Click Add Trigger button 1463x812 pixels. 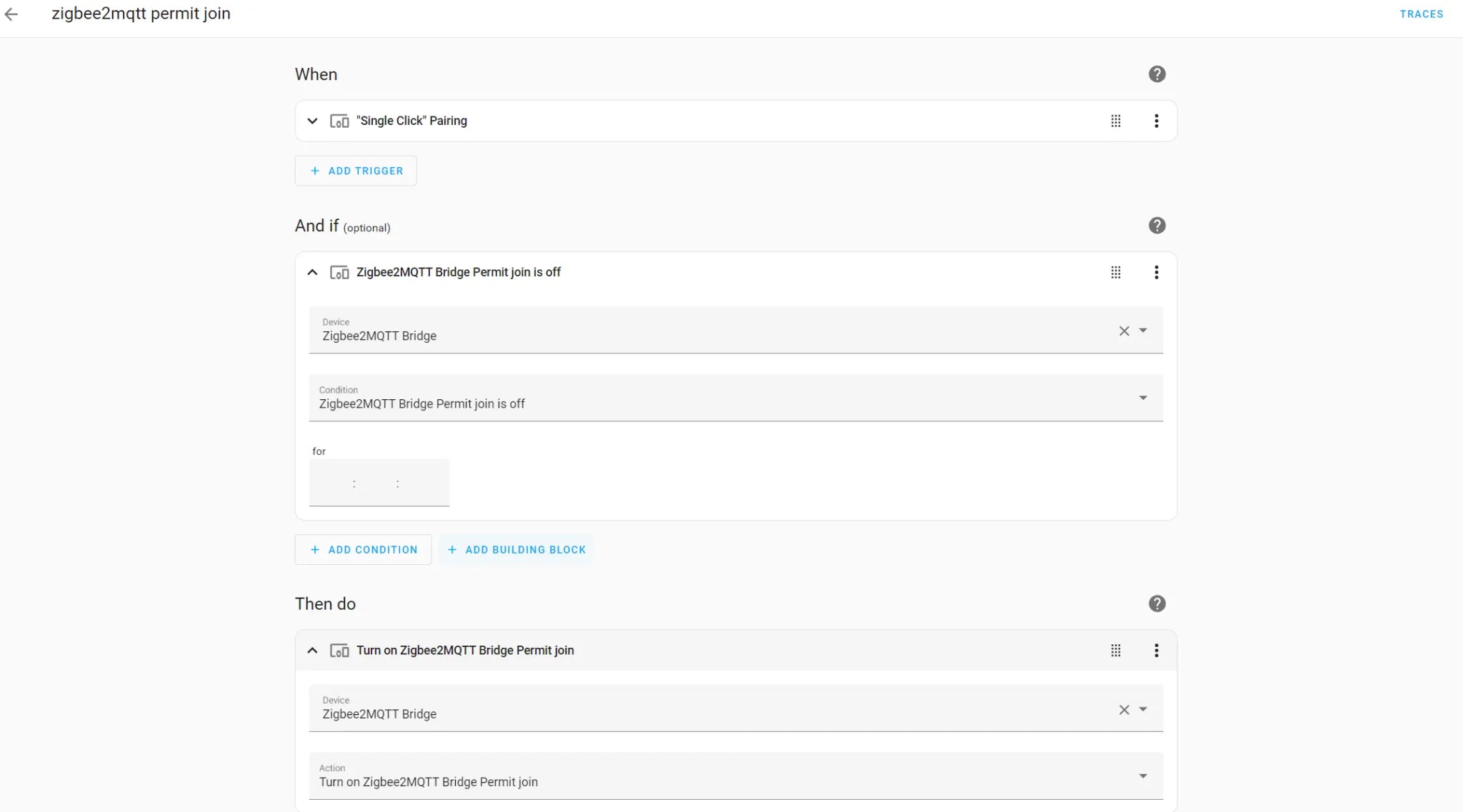pyautogui.click(x=356, y=171)
